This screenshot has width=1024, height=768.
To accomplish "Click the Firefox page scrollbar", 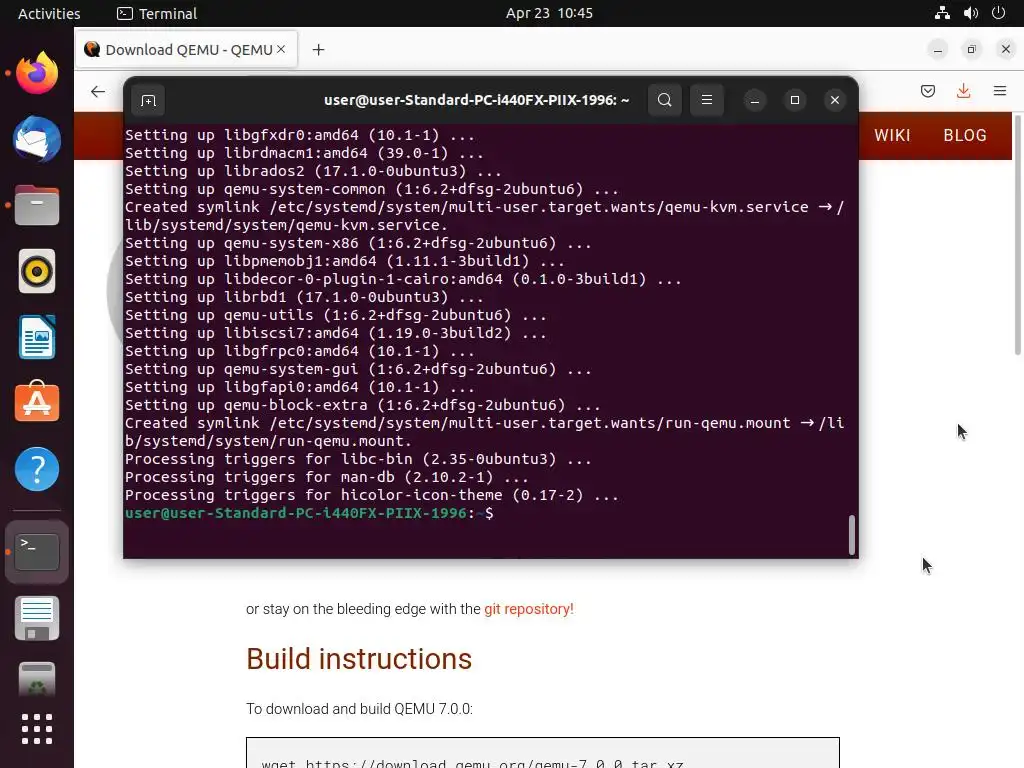I will coord(1017,235).
